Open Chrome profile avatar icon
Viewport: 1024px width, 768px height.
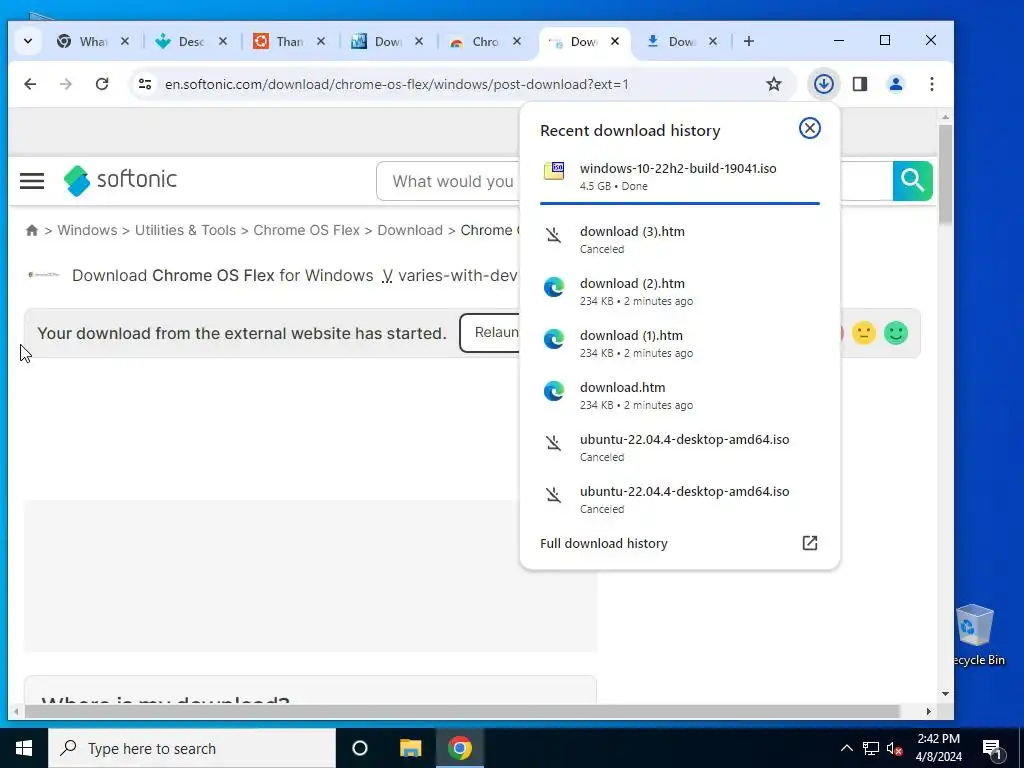pyautogui.click(x=895, y=84)
